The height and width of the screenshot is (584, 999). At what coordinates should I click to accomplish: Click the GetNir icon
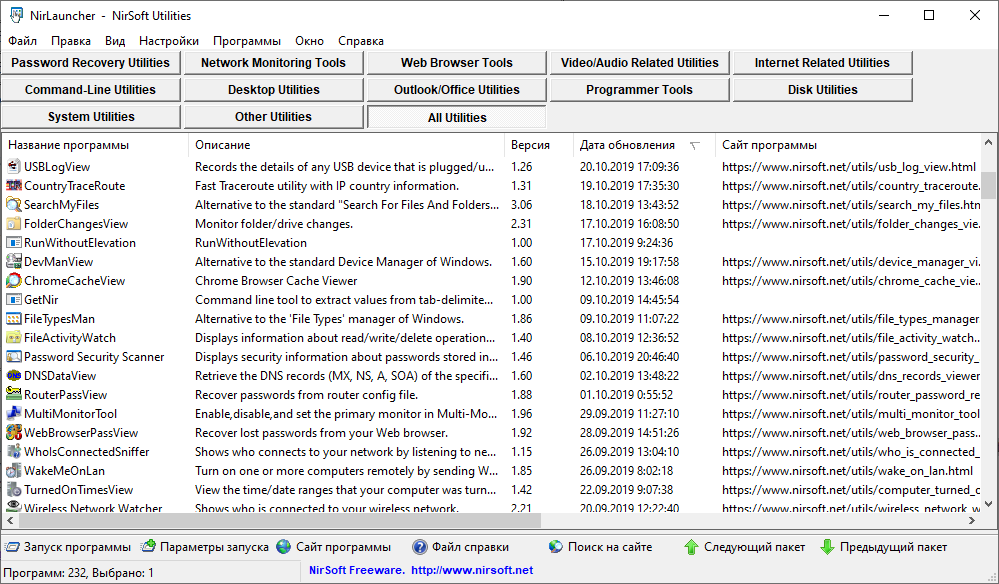coord(13,300)
